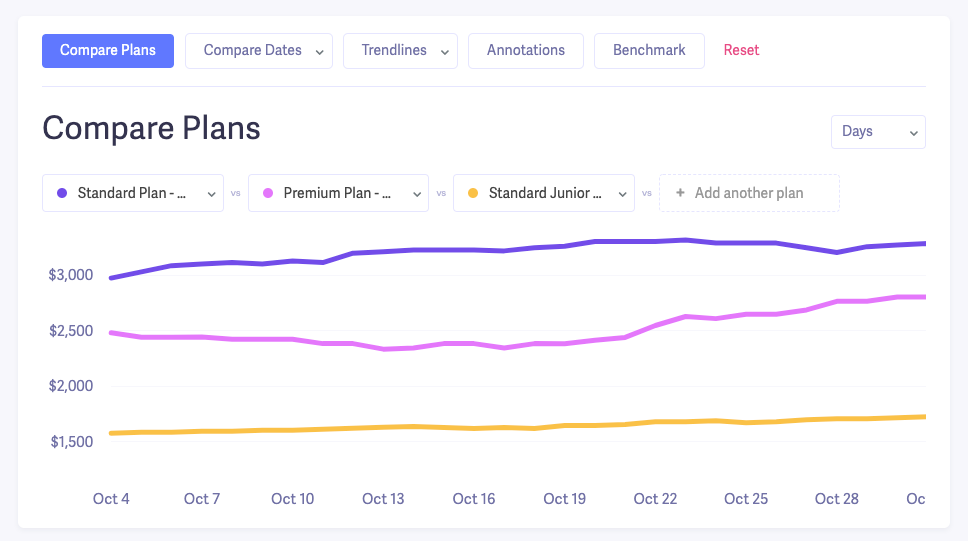
Task: Toggle the Benchmark option
Action: (x=649, y=51)
